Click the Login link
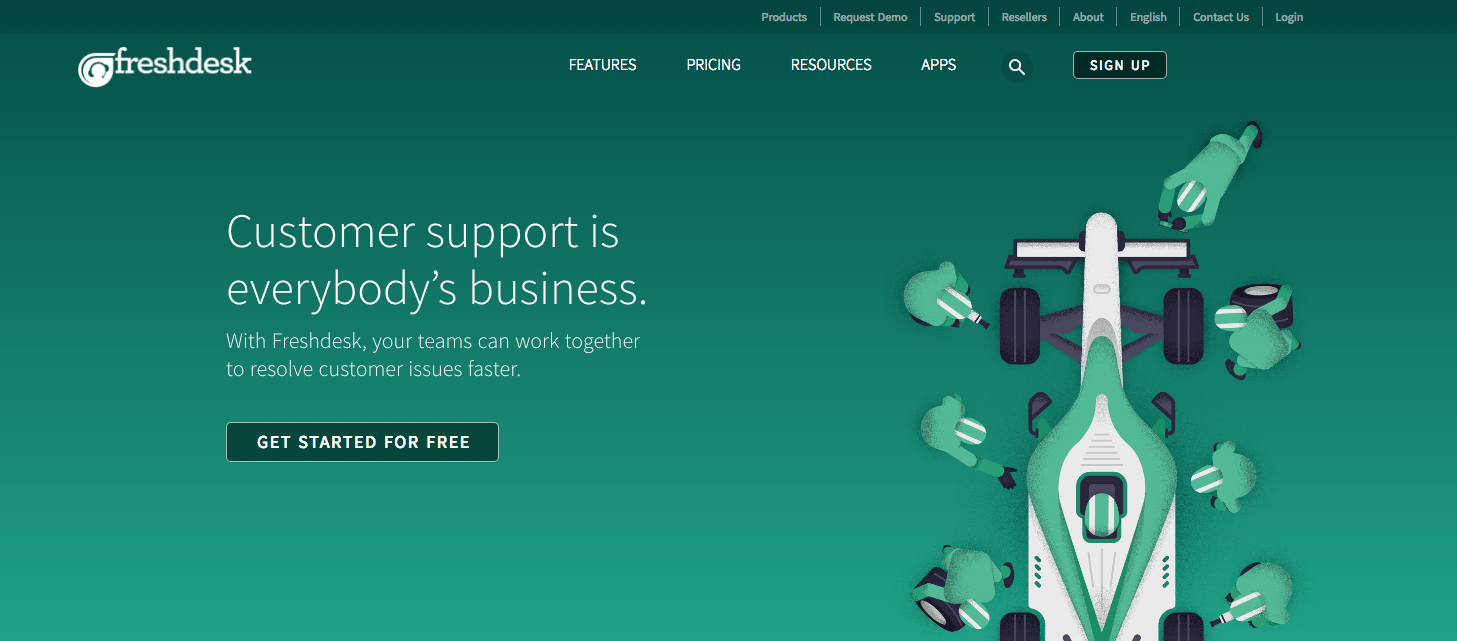 click(1289, 17)
